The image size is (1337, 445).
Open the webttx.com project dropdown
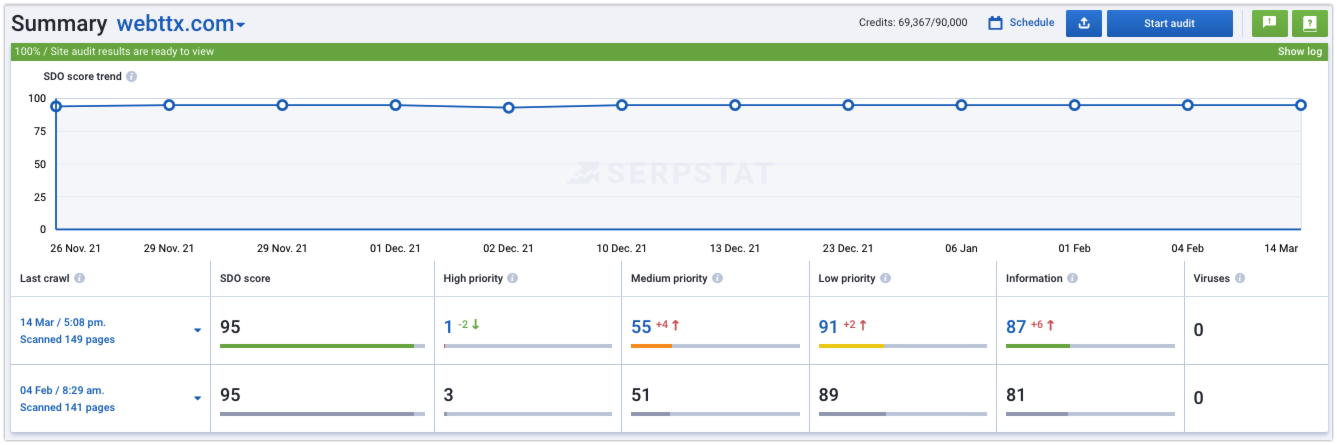click(x=181, y=24)
